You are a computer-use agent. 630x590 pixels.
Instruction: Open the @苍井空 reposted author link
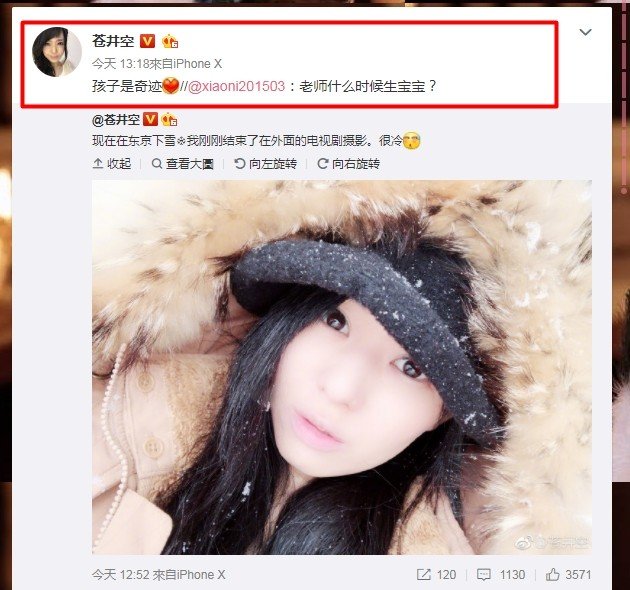pyautogui.click(x=116, y=120)
